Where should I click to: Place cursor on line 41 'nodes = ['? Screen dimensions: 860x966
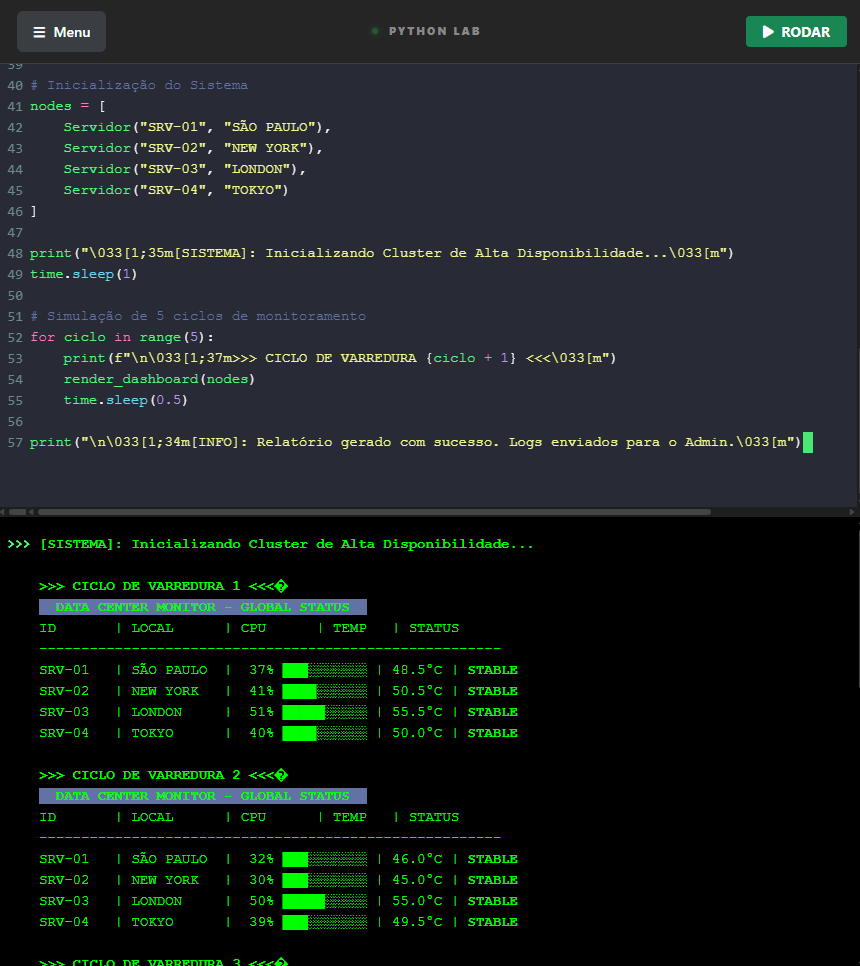click(x=68, y=106)
